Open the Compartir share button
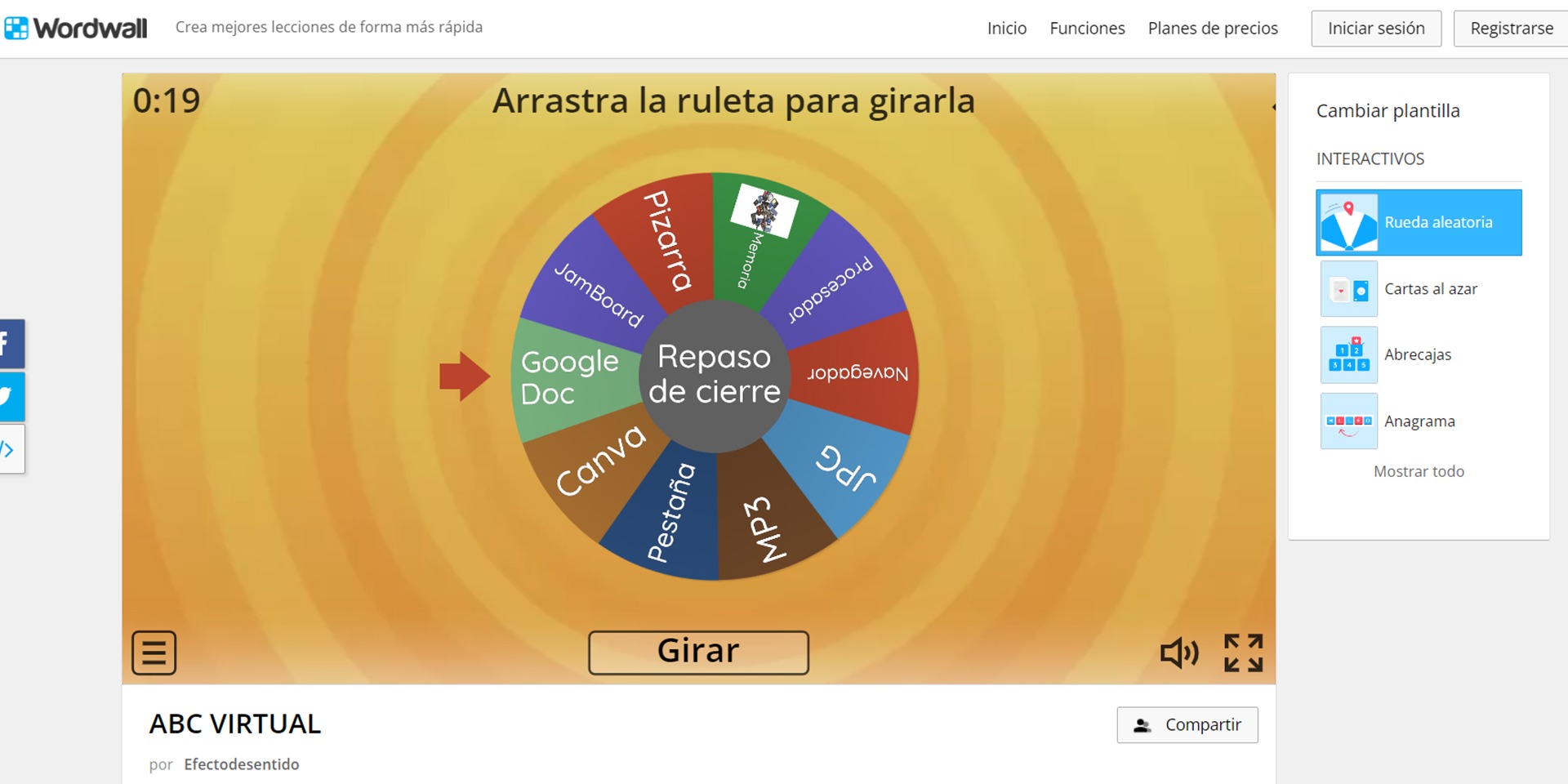Image resolution: width=1568 pixels, height=784 pixels. pyautogui.click(x=1187, y=725)
